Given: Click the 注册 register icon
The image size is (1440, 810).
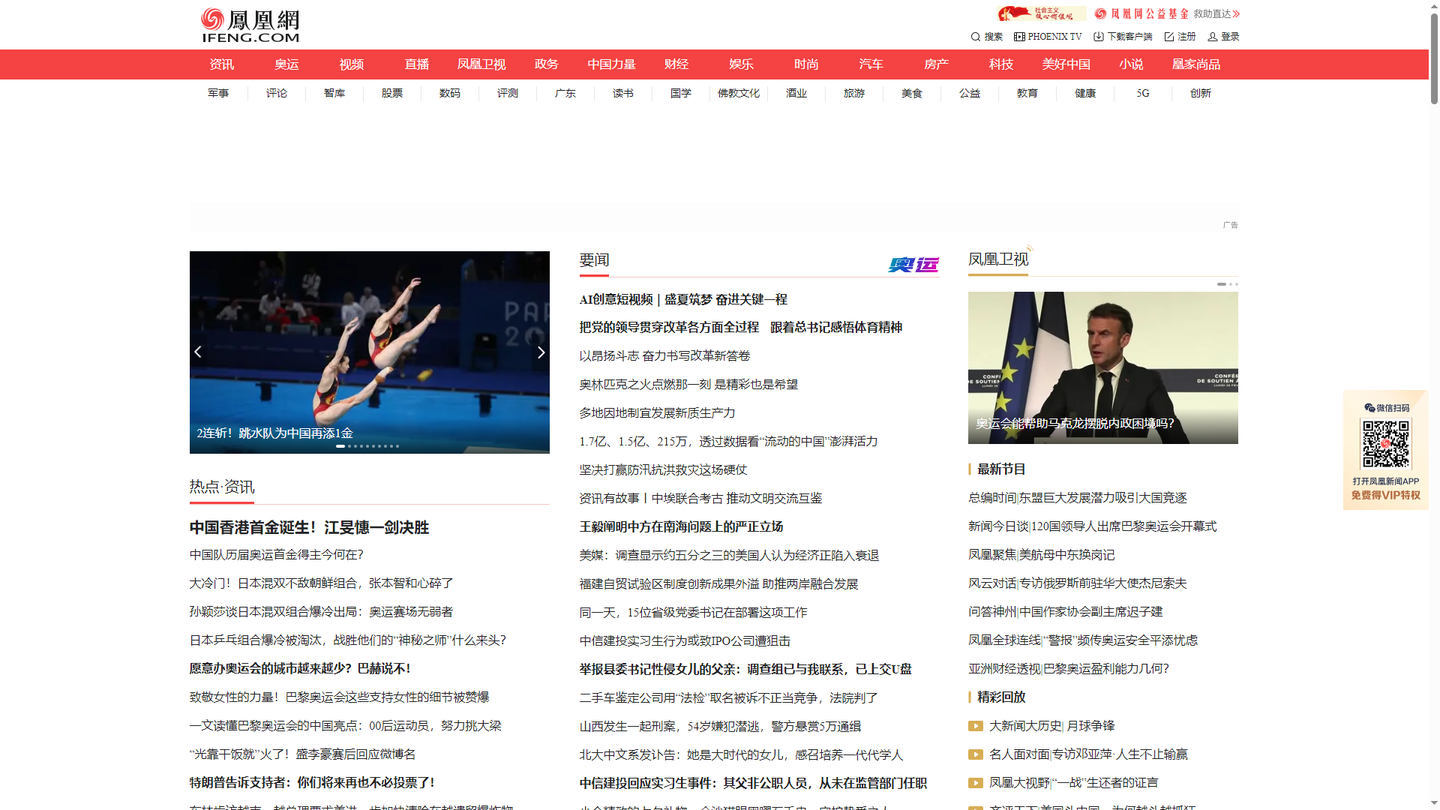Looking at the screenshot, I should (x=1169, y=37).
